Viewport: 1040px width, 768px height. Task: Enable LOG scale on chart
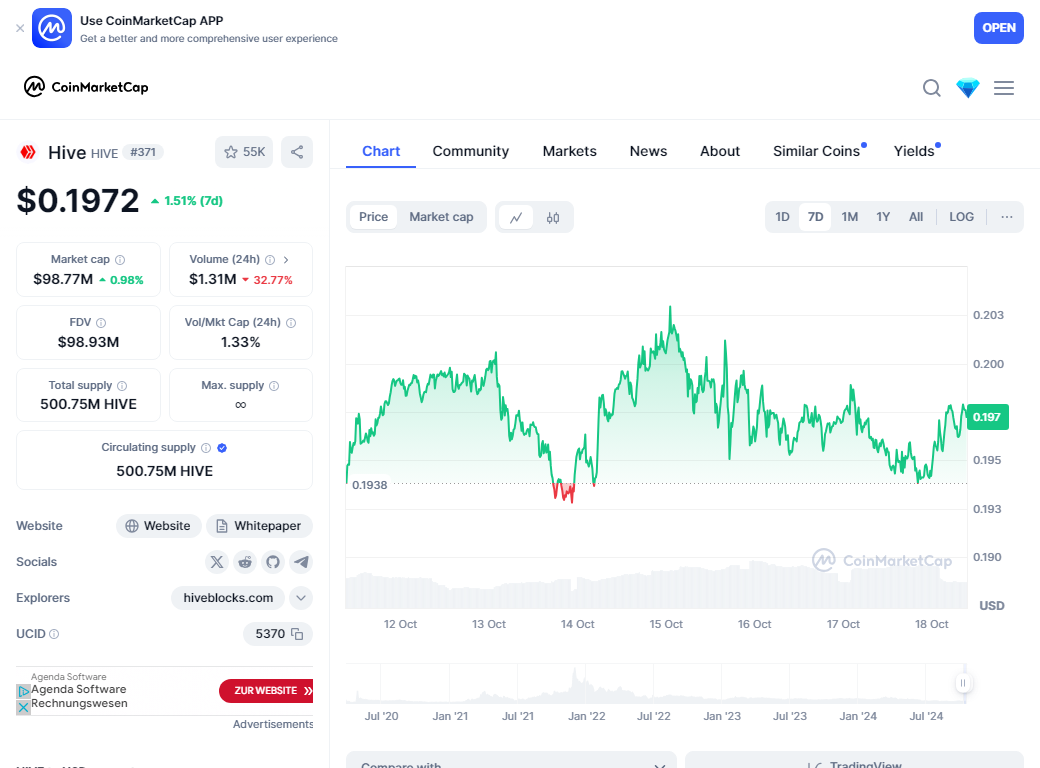[x=961, y=217]
